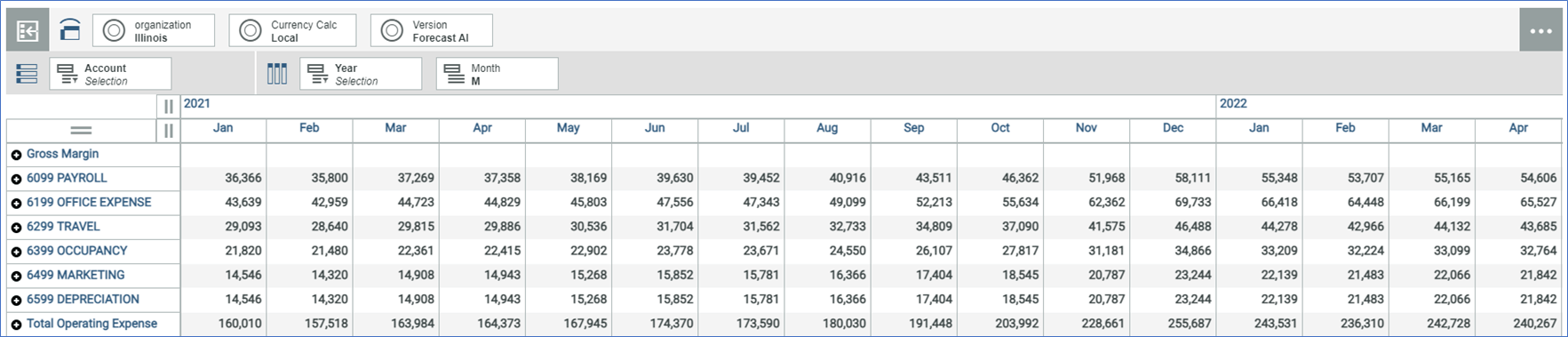The image size is (1568, 337).
Task: Open the three-dots overflow menu
Action: [x=1540, y=30]
